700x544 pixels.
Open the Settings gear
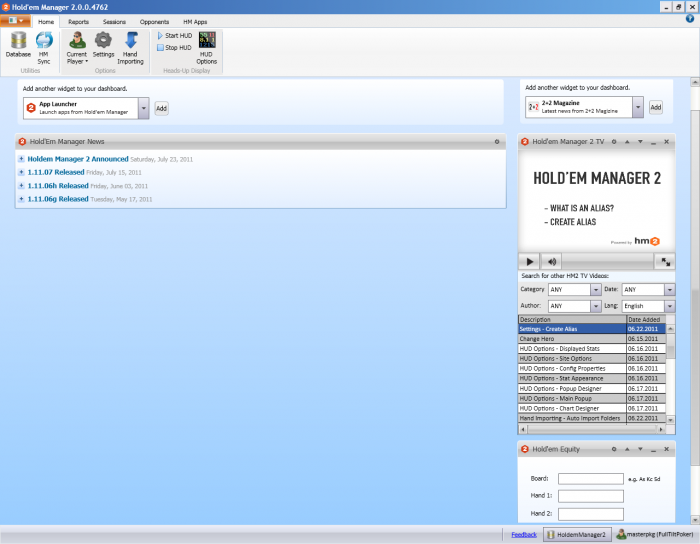tap(103, 45)
